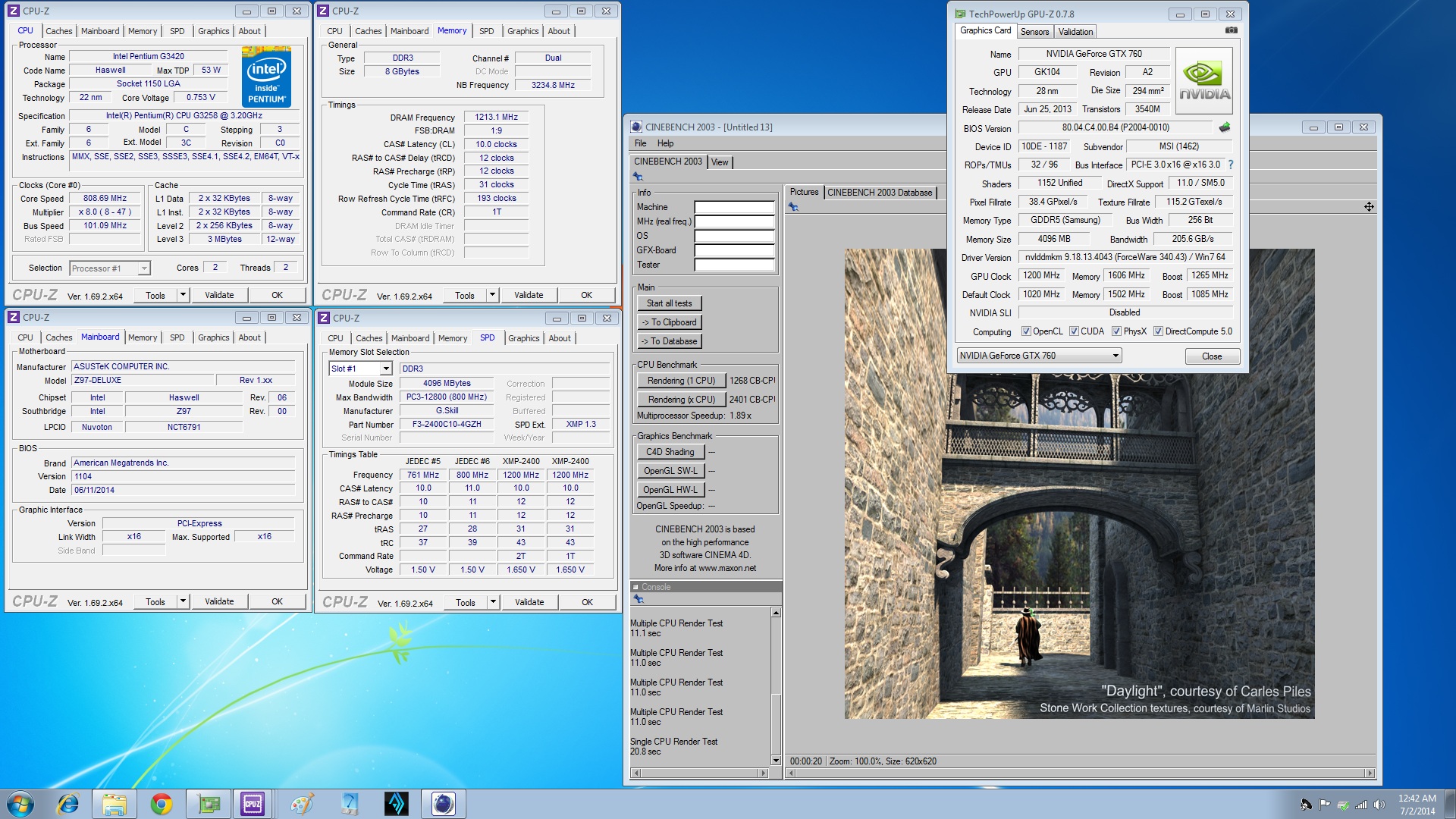Click the NVIDIA logo in GPU-Z
Image resolution: width=1456 pixels, height=819 pixels.
click(x=1203, y=81)
